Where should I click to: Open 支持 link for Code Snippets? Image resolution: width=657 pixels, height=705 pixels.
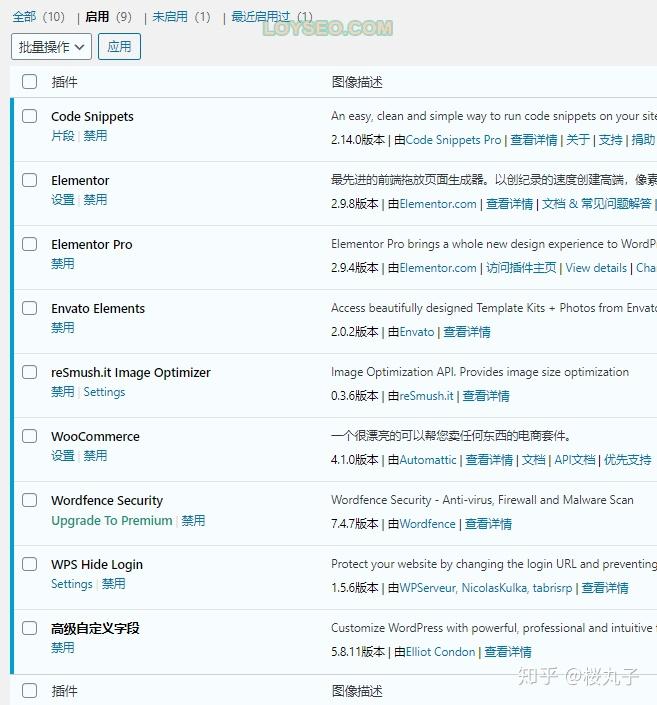(x=611, y=140)
